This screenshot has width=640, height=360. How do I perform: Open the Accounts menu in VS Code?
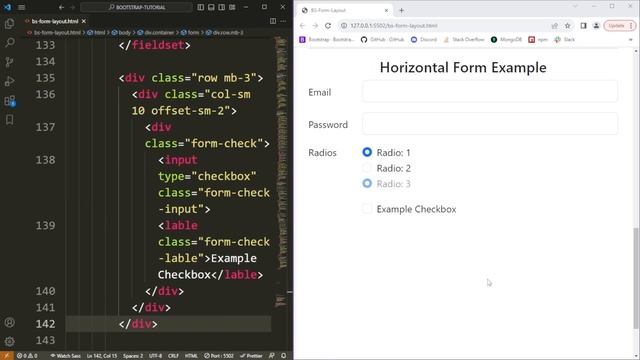pyautogui.click(x=9, y=322)
